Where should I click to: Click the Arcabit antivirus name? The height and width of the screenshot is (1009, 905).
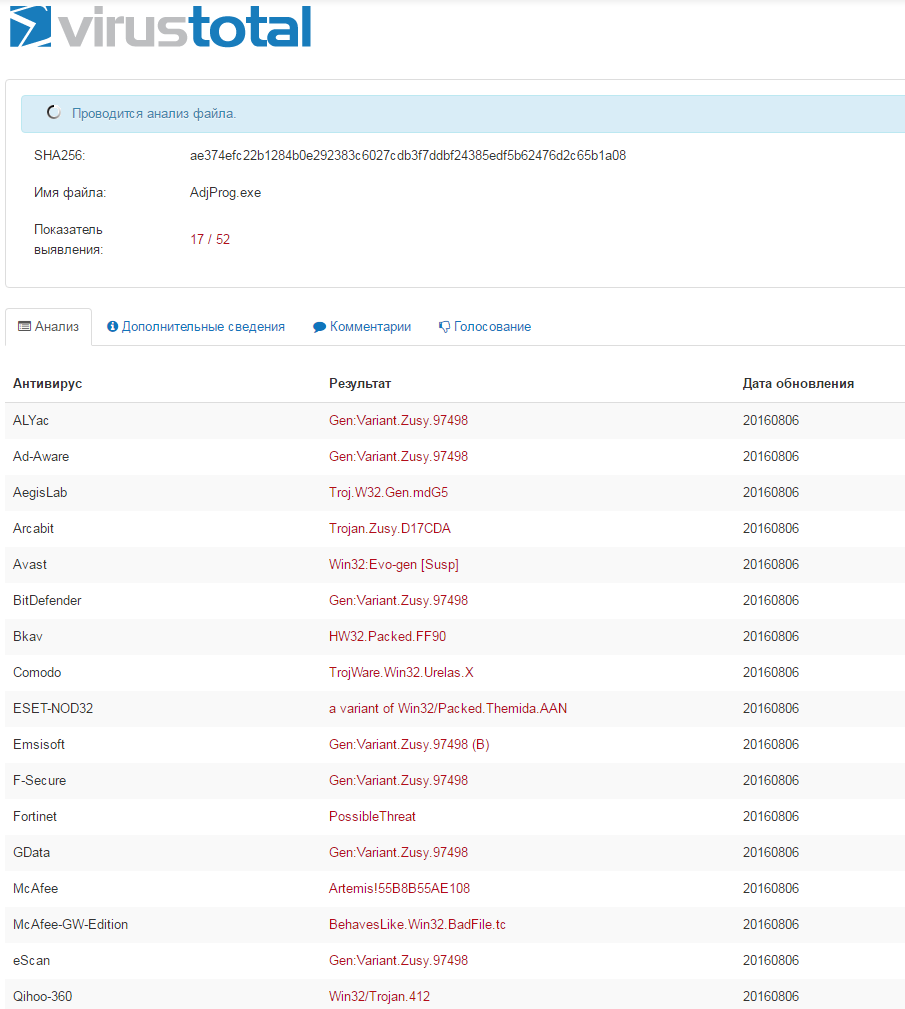click(33, 528)
